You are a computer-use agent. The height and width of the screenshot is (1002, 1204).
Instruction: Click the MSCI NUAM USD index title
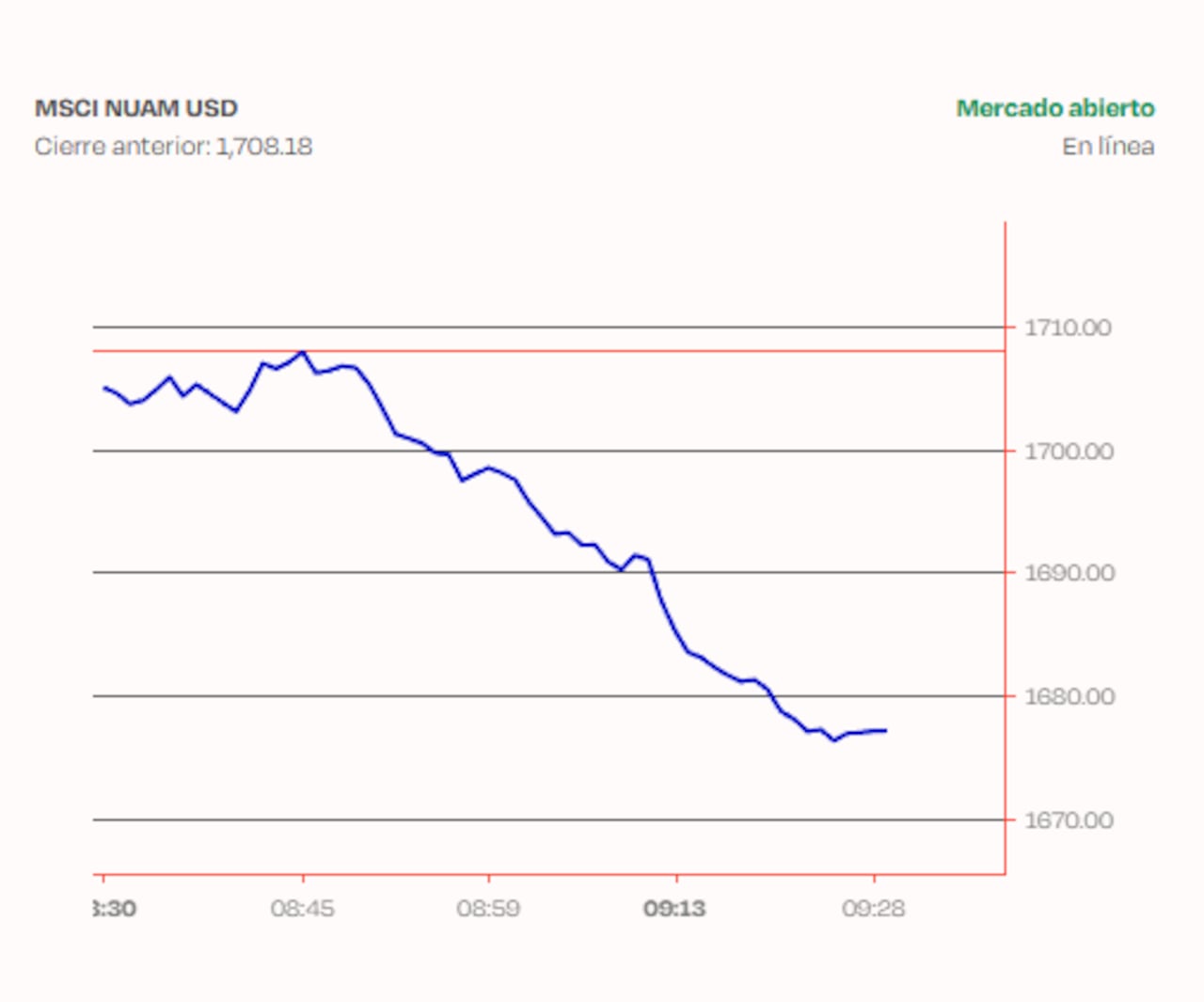pos(135,108)
